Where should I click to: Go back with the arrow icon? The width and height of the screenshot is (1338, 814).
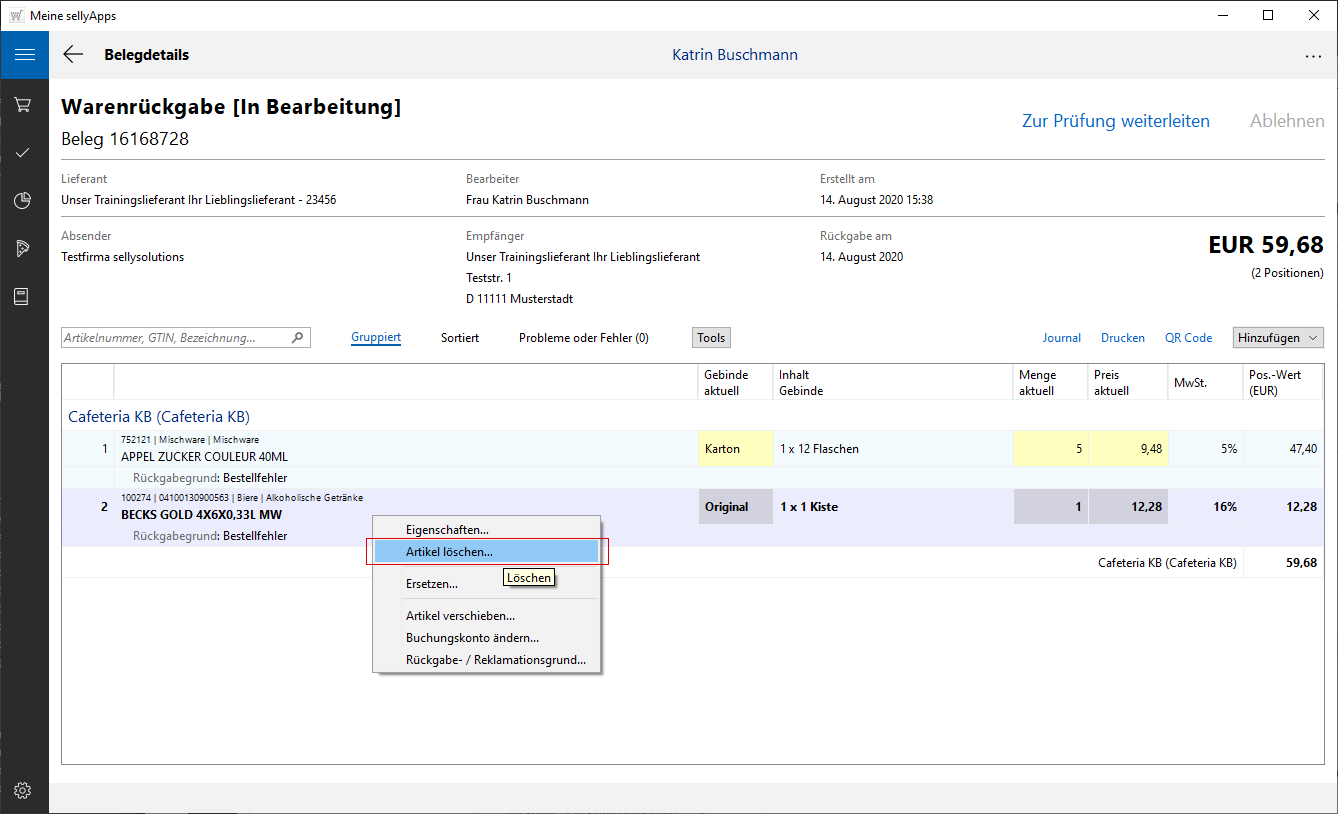73,55
